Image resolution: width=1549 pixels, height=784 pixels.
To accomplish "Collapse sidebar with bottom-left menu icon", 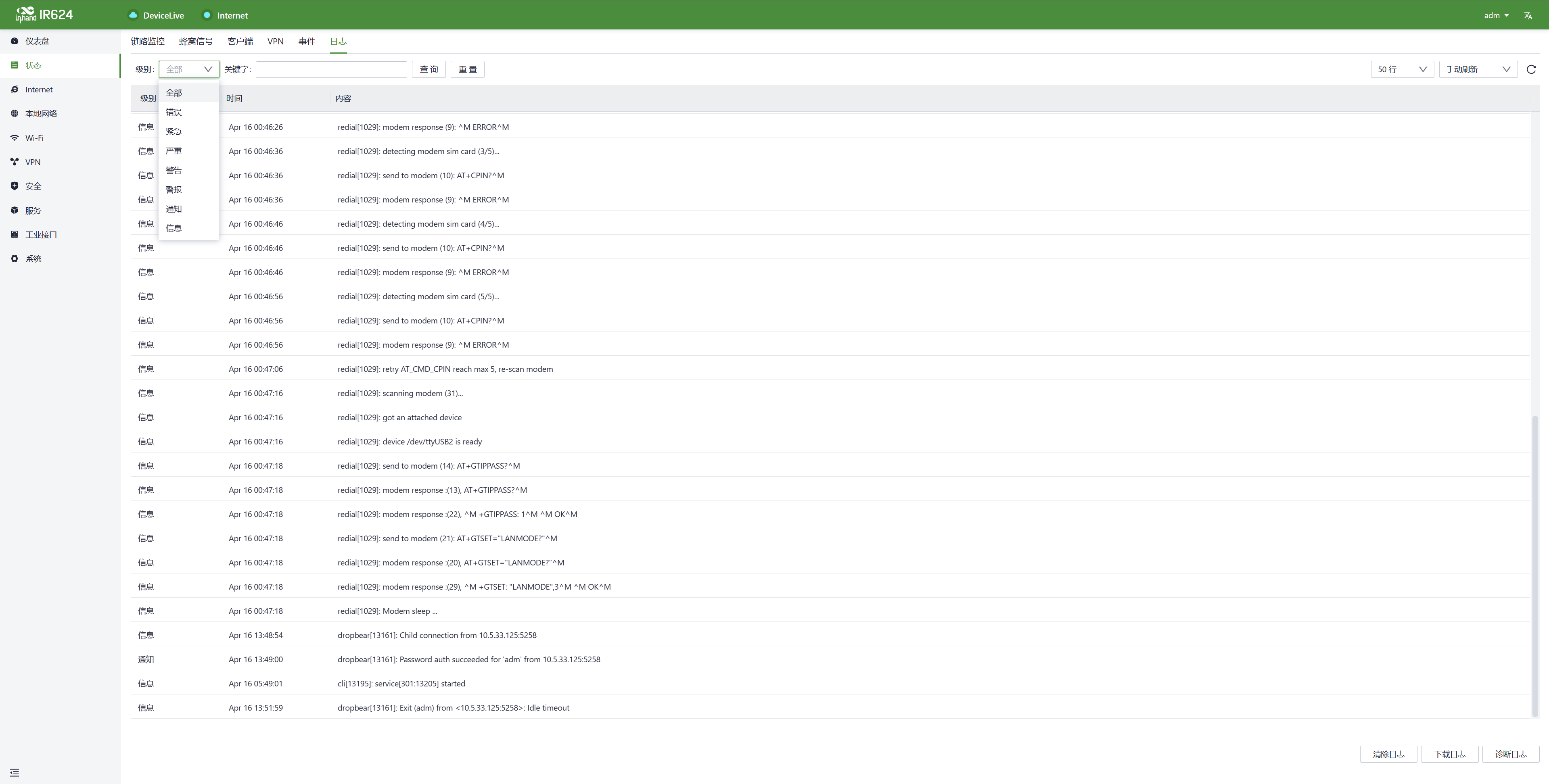I will 15,773.
